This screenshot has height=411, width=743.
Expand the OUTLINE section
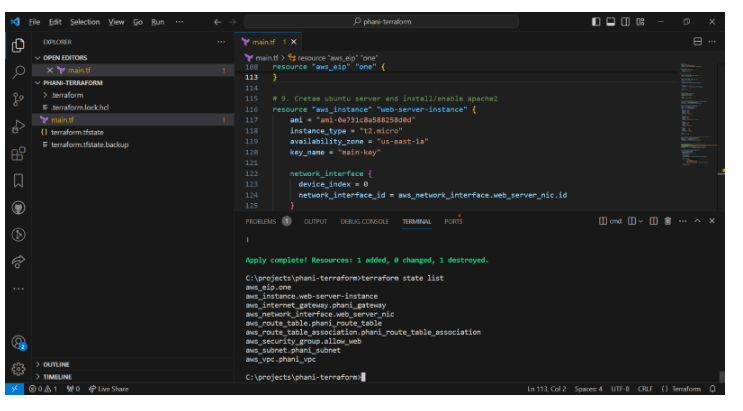coord(58,364)
